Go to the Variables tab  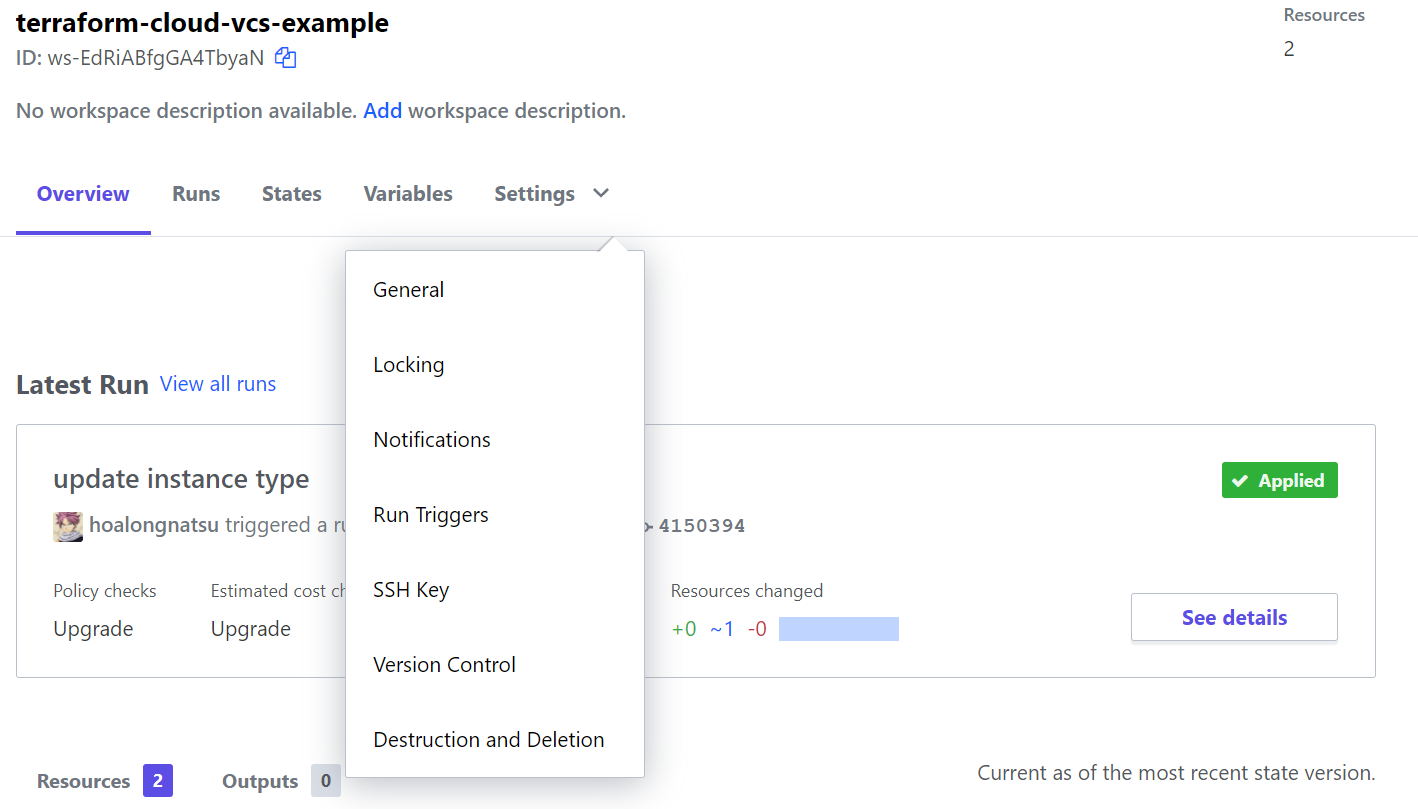point(408,194)
